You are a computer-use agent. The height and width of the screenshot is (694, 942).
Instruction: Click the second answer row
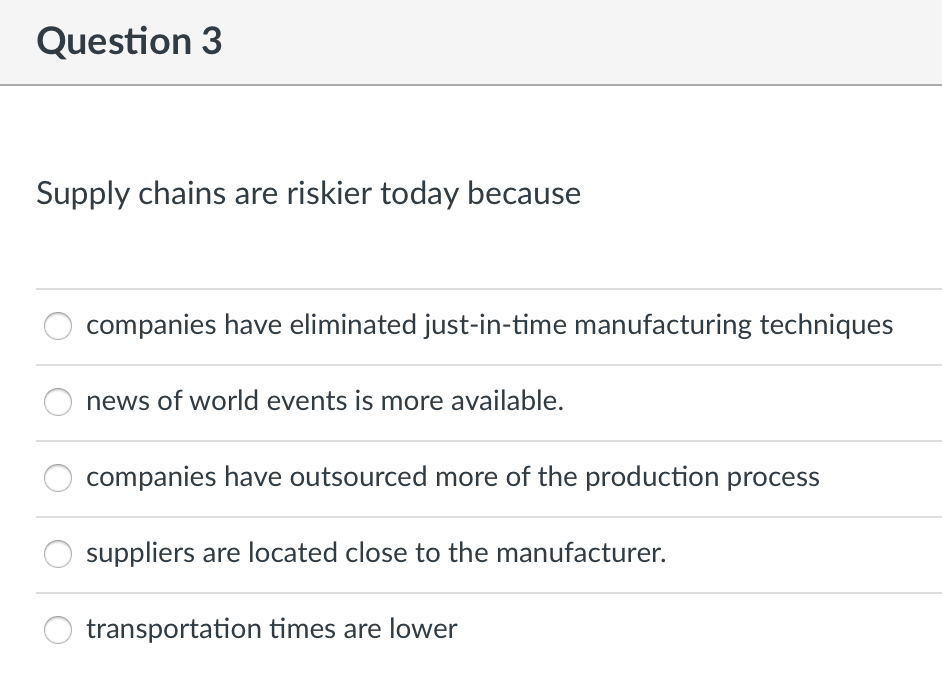pyautogui.click(x=471, y=402)
